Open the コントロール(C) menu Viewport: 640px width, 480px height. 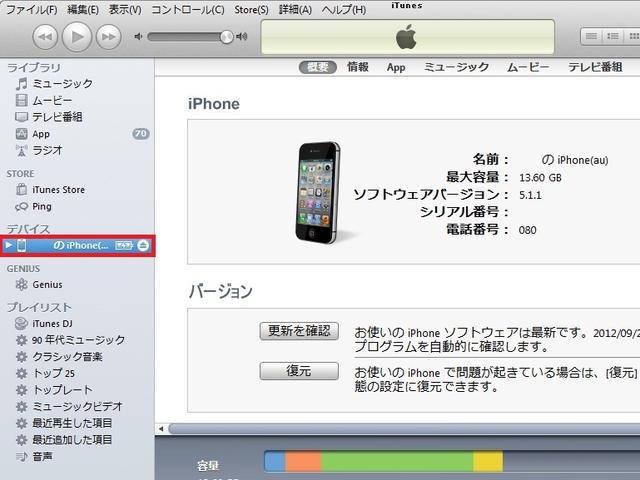188,9
